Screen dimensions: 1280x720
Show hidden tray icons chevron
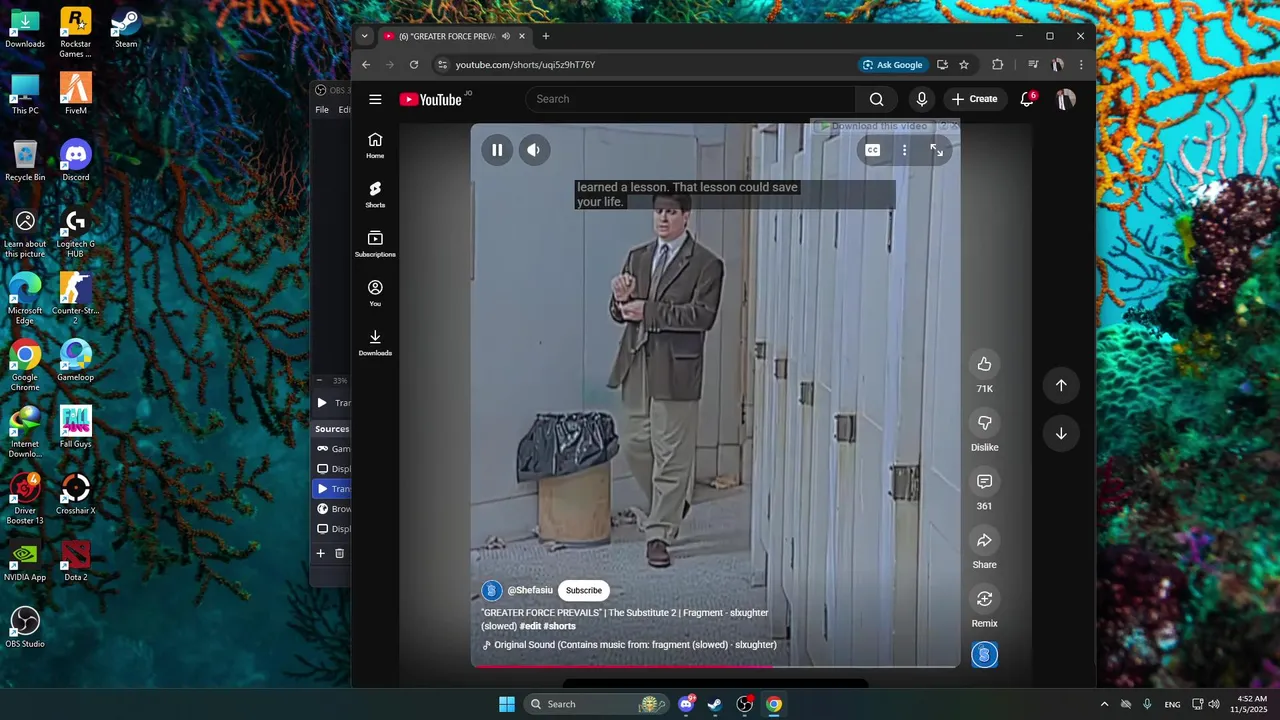coord(1104,704)
